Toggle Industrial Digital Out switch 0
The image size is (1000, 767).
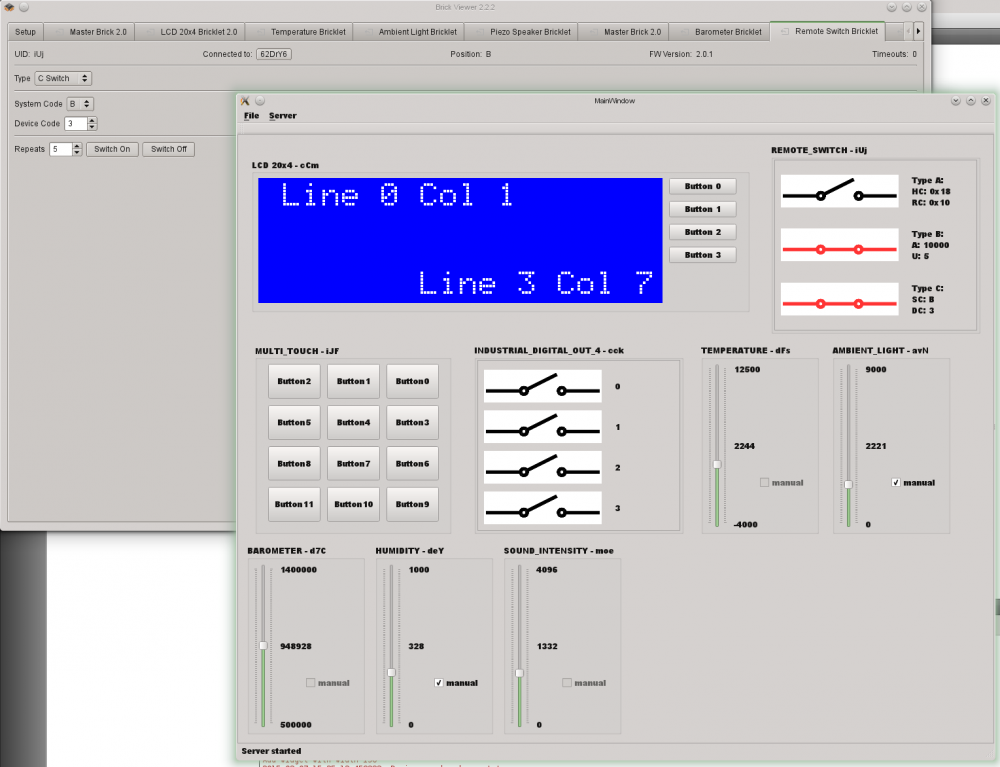point(542,386)
